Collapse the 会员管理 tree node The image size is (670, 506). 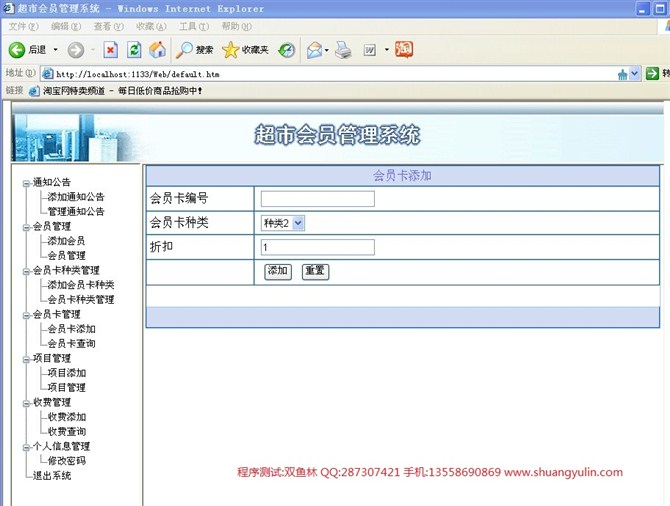pos(26,227)
